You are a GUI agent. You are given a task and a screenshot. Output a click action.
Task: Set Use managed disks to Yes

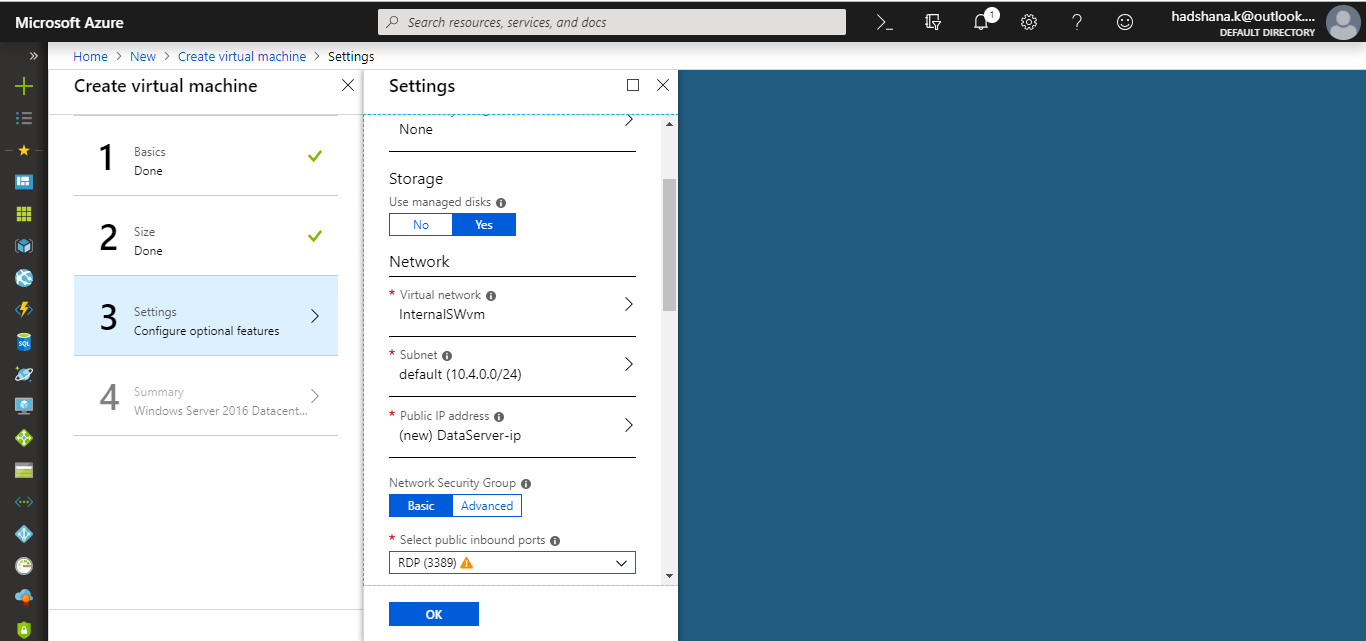point(484,225)
